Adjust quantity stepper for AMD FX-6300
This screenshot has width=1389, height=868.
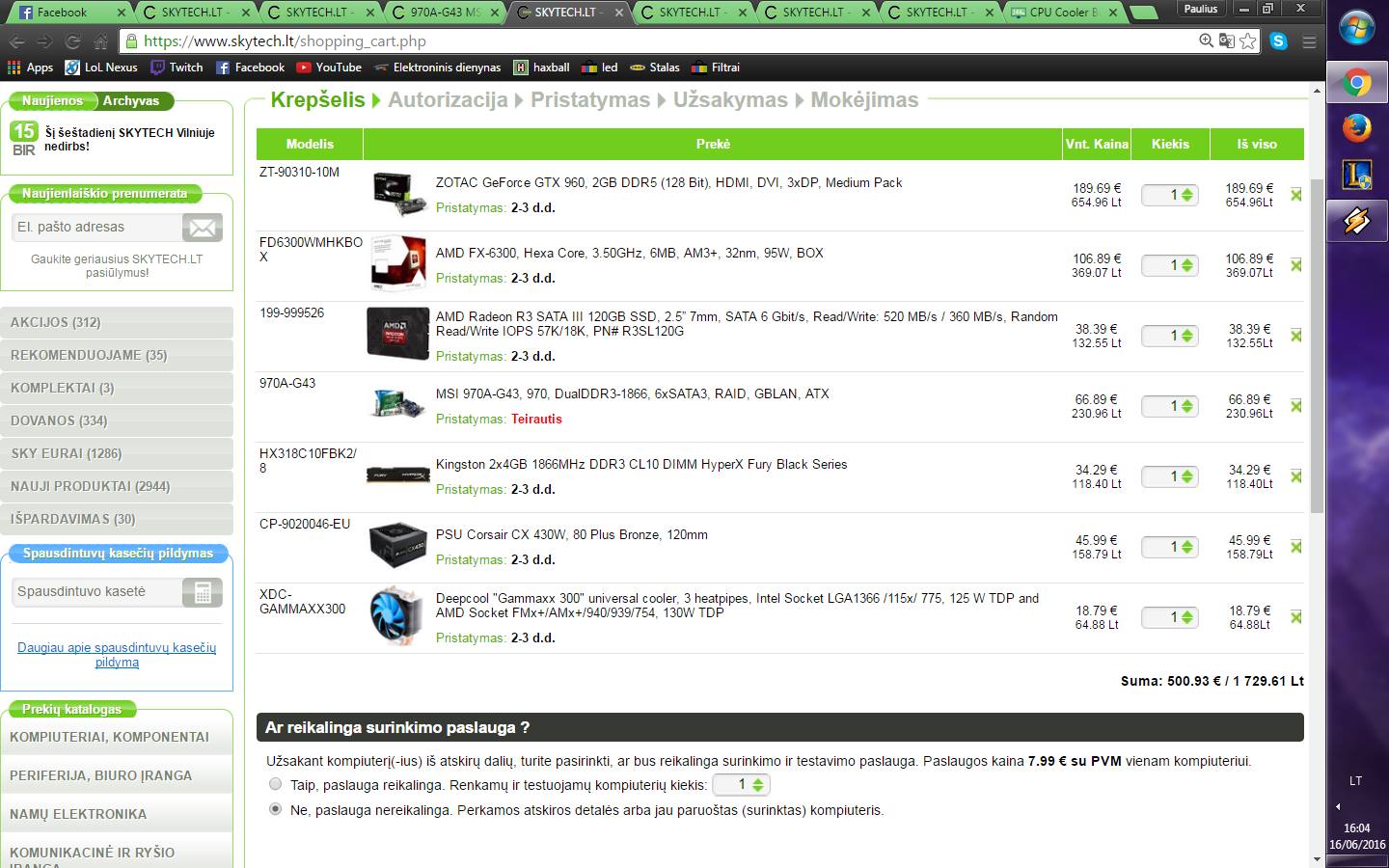coord(1187,265)
